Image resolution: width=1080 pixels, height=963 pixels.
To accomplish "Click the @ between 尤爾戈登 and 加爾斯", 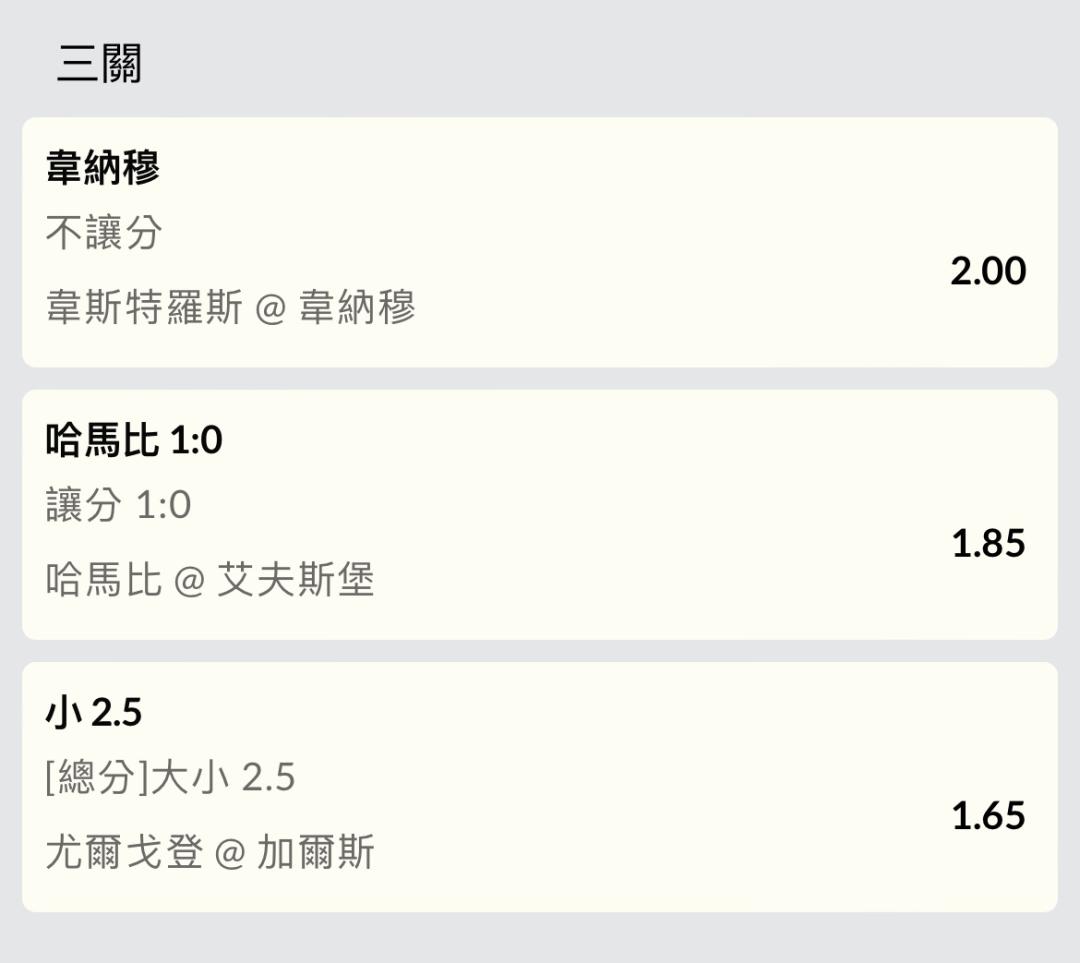I will point(230,853).
